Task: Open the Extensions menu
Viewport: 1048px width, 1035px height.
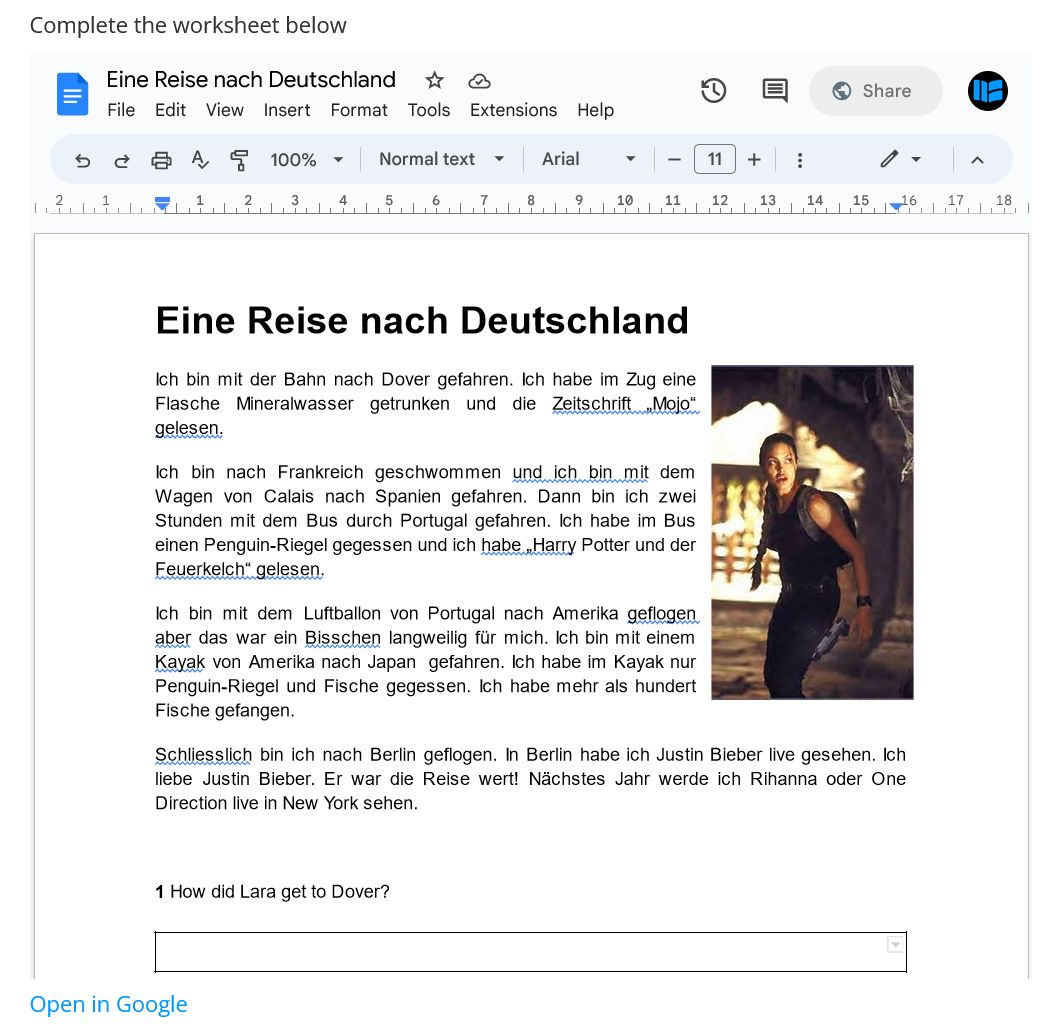Action: coord(513,110)
